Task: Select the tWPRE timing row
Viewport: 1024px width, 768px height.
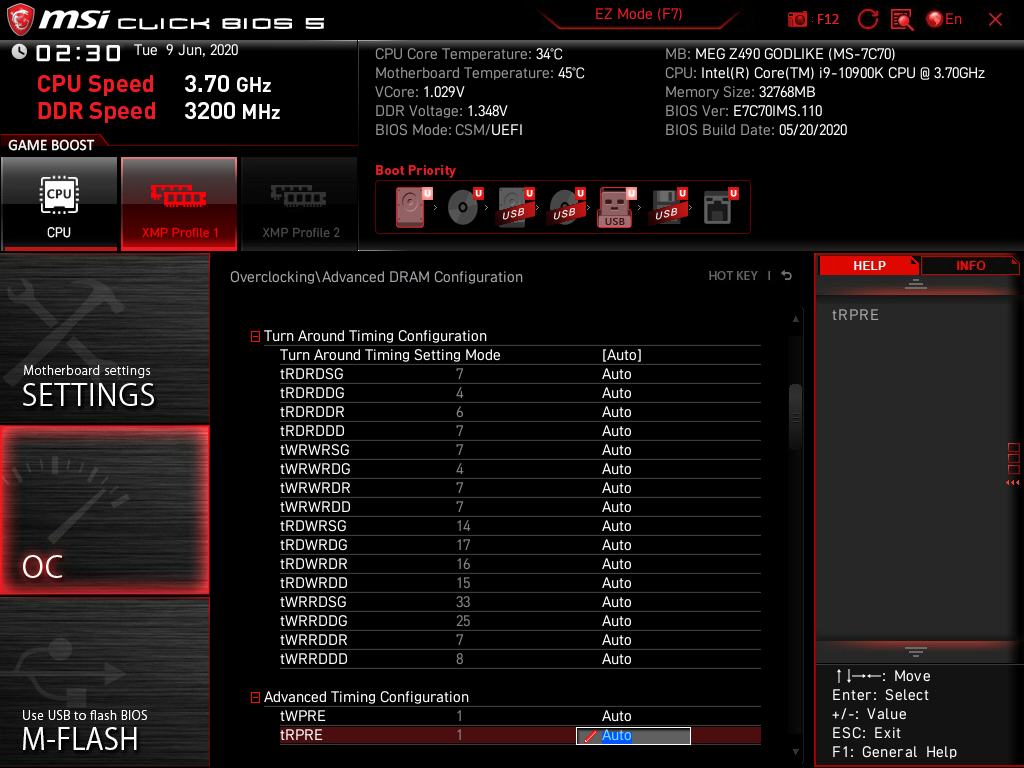Action: pyautogui.click(x=520, y=716)
